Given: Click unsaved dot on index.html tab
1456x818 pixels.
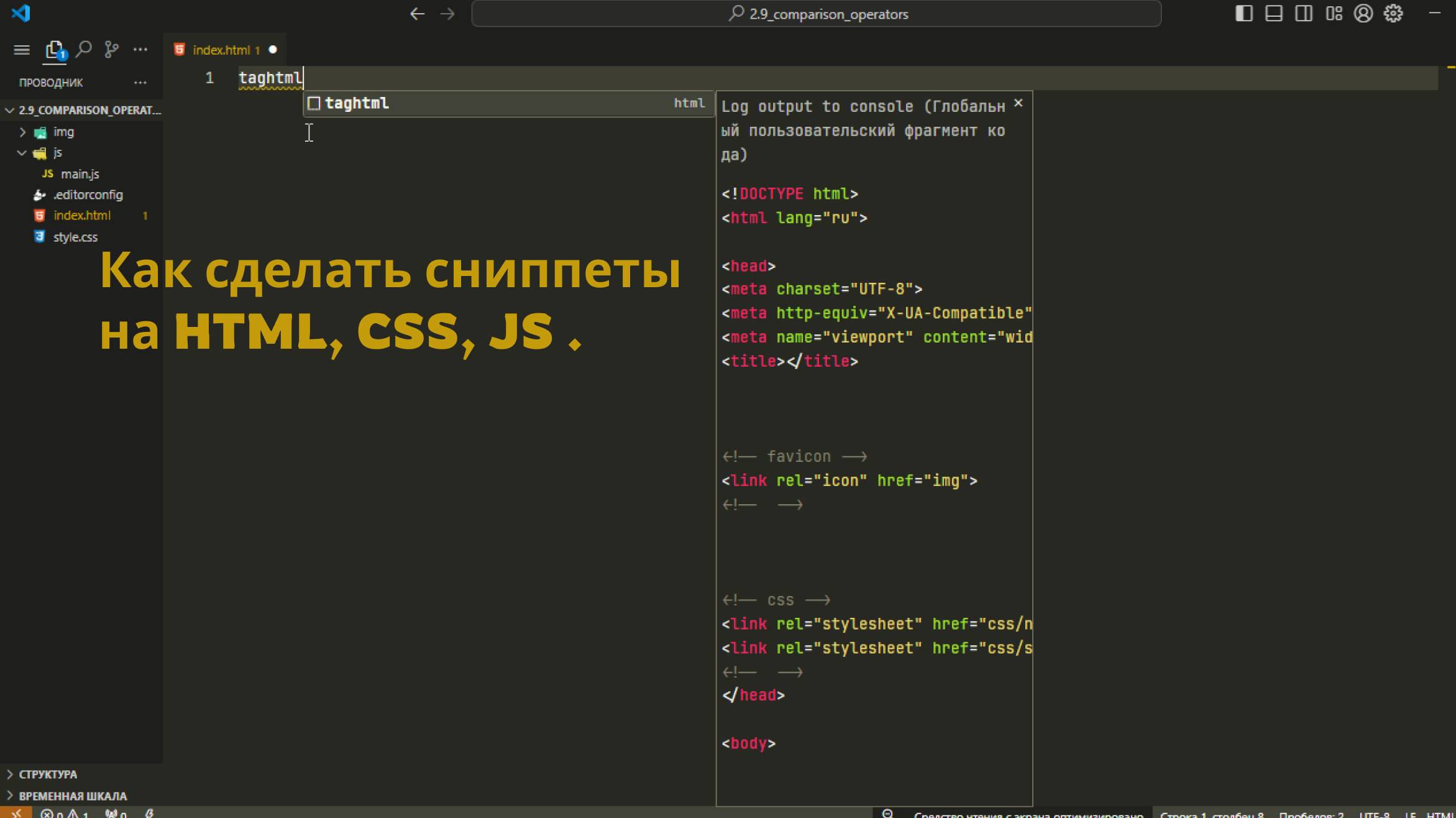Looking at the screenshot, I should (273, 50).
